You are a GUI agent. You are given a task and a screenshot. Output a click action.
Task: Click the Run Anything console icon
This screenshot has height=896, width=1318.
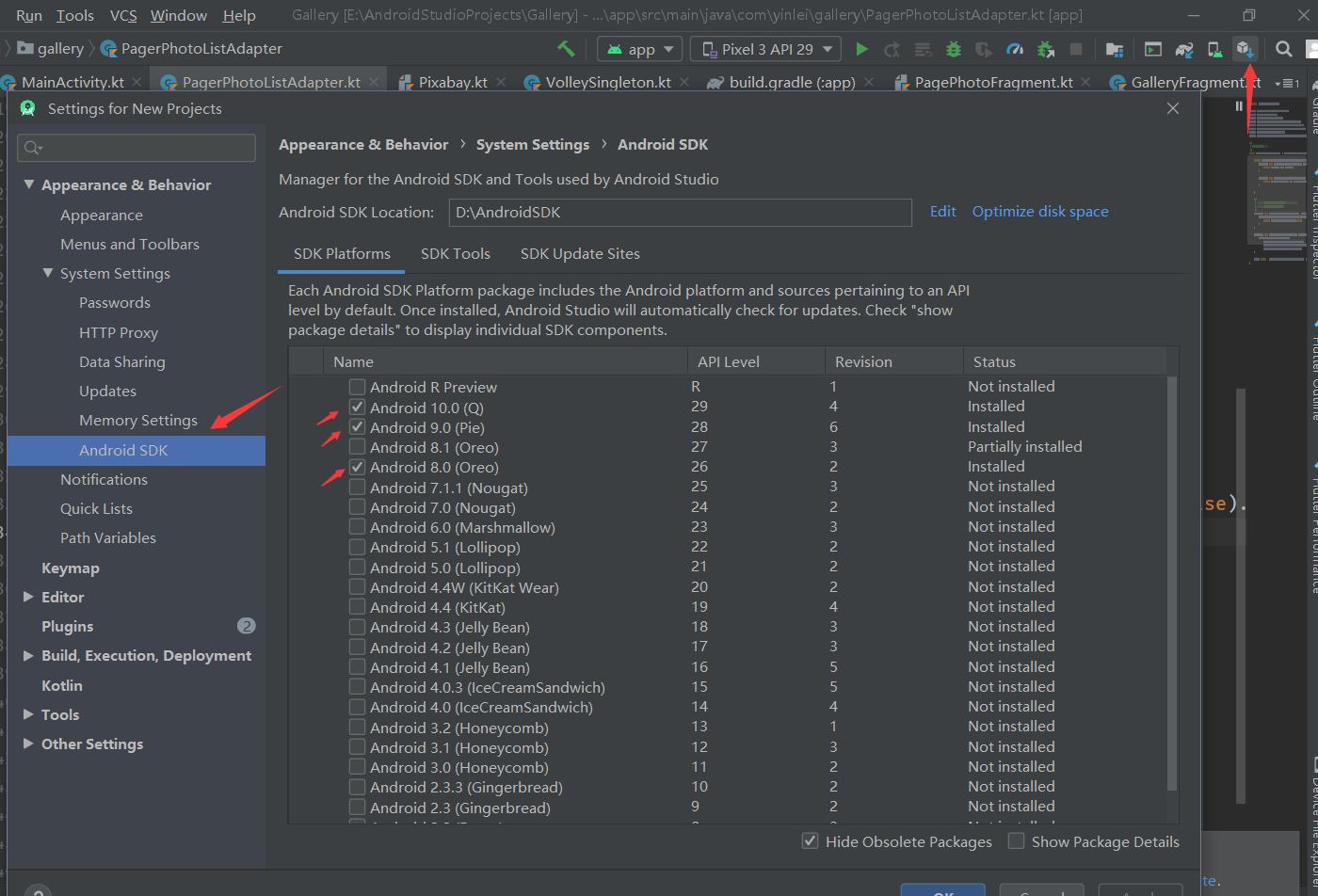click(1153, 49)
